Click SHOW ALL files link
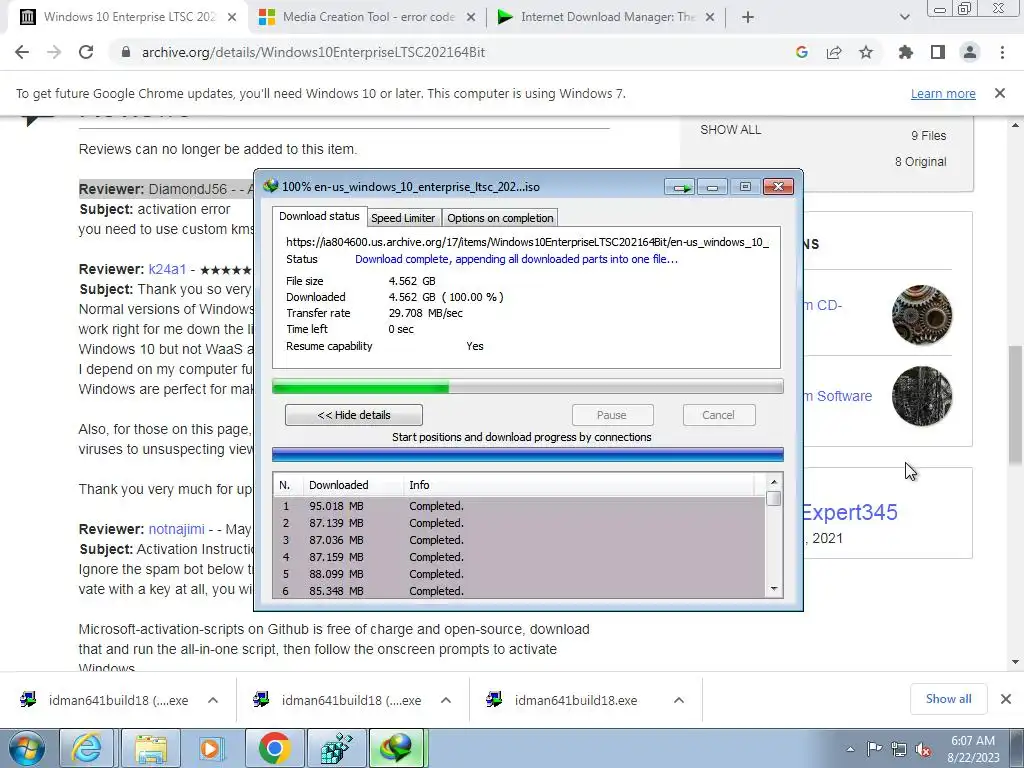The image size is (1024, 768). pos(730,129)
